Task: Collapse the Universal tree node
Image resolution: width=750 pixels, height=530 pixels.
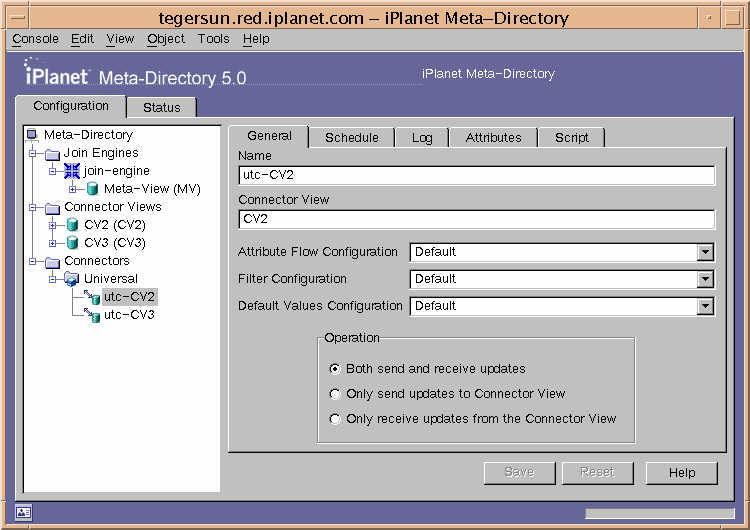Action: coord(53,279)
